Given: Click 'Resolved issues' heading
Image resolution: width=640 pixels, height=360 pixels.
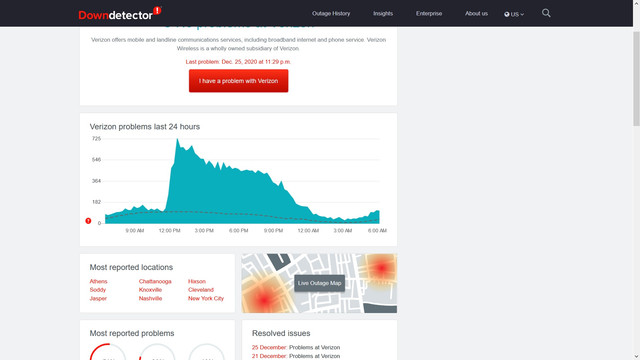Looking at the screenshot, I should (x=281, y=333).
